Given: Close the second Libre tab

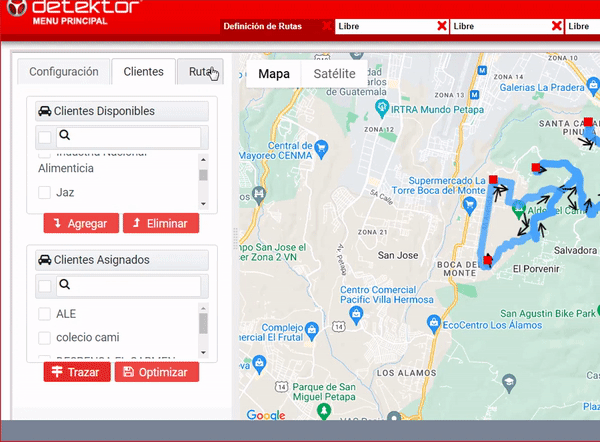Looking at the screenshot, I should coord(556,26).
